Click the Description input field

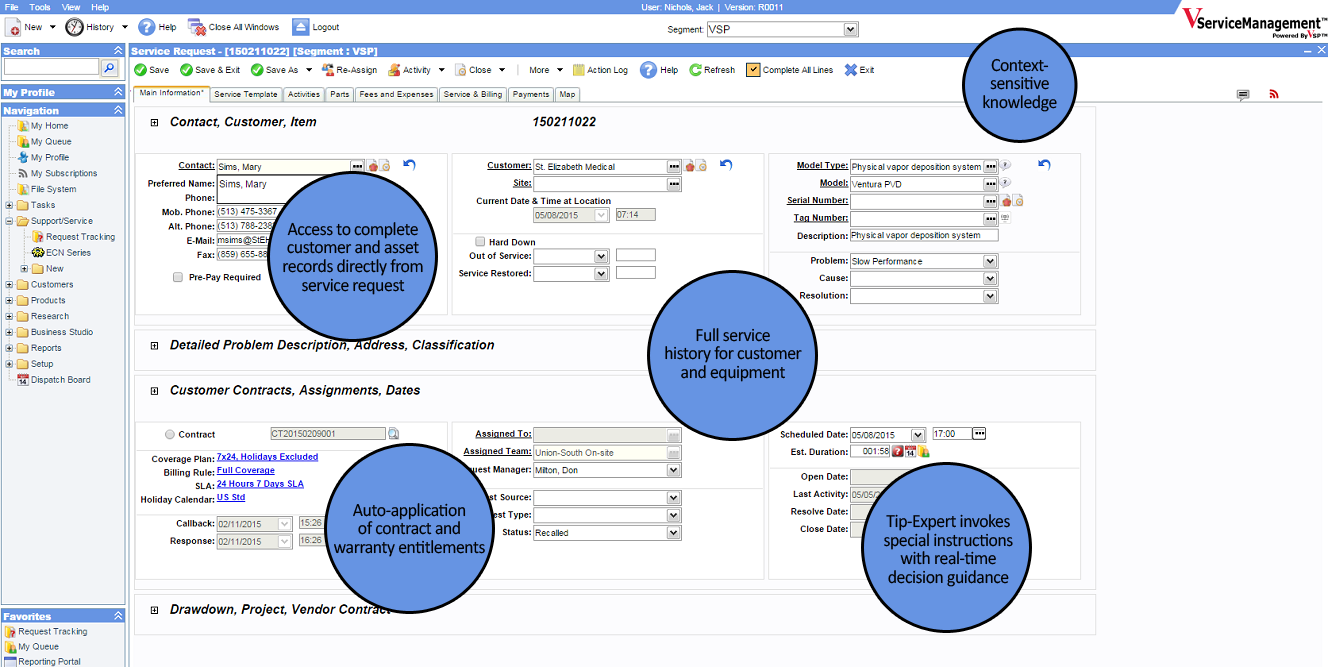[923, 236]
